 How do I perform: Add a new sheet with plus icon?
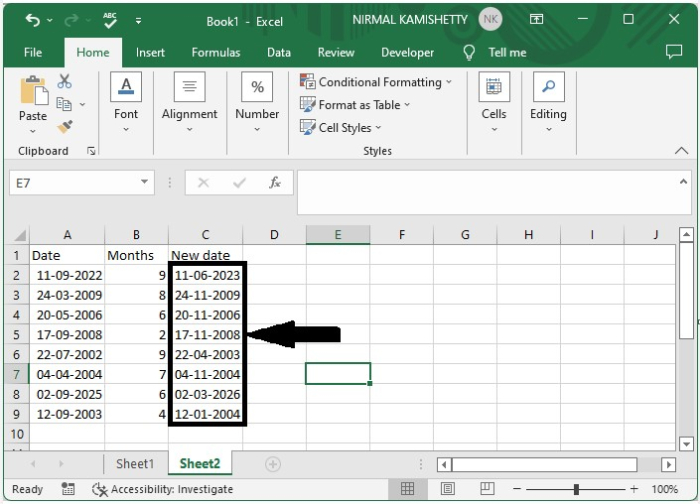click(x=273, y=464)
